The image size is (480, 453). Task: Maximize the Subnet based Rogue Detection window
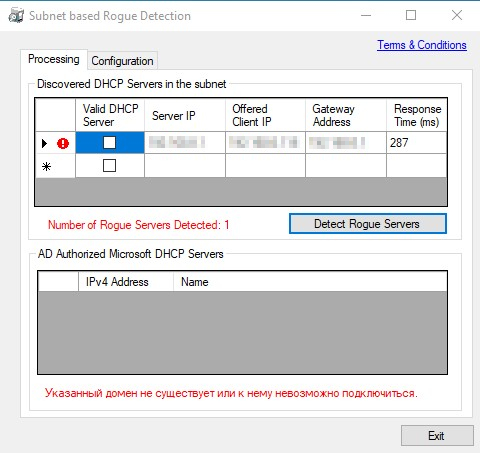[x=411, y=15]
